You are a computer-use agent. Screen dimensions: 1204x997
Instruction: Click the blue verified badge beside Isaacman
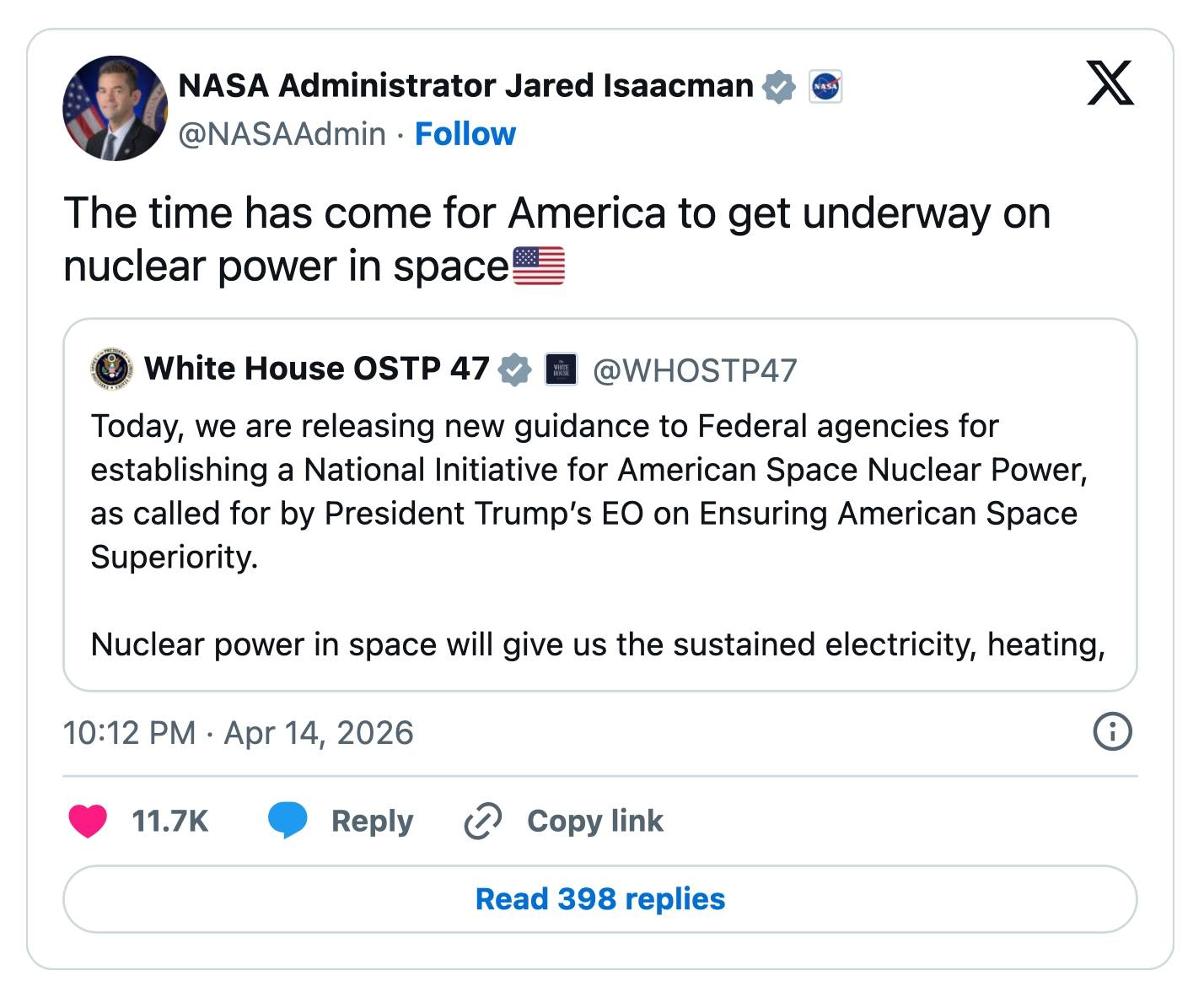(x=778, y=87)
